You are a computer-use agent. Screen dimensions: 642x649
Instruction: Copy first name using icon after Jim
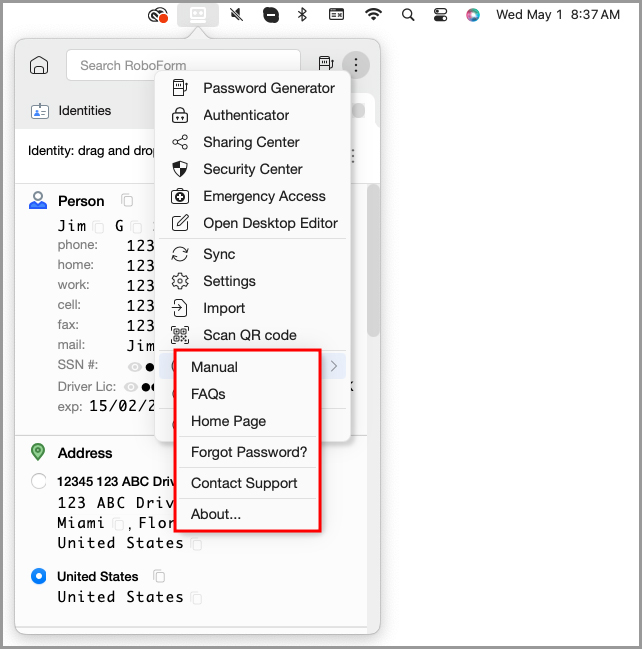(x=99, y=227)
